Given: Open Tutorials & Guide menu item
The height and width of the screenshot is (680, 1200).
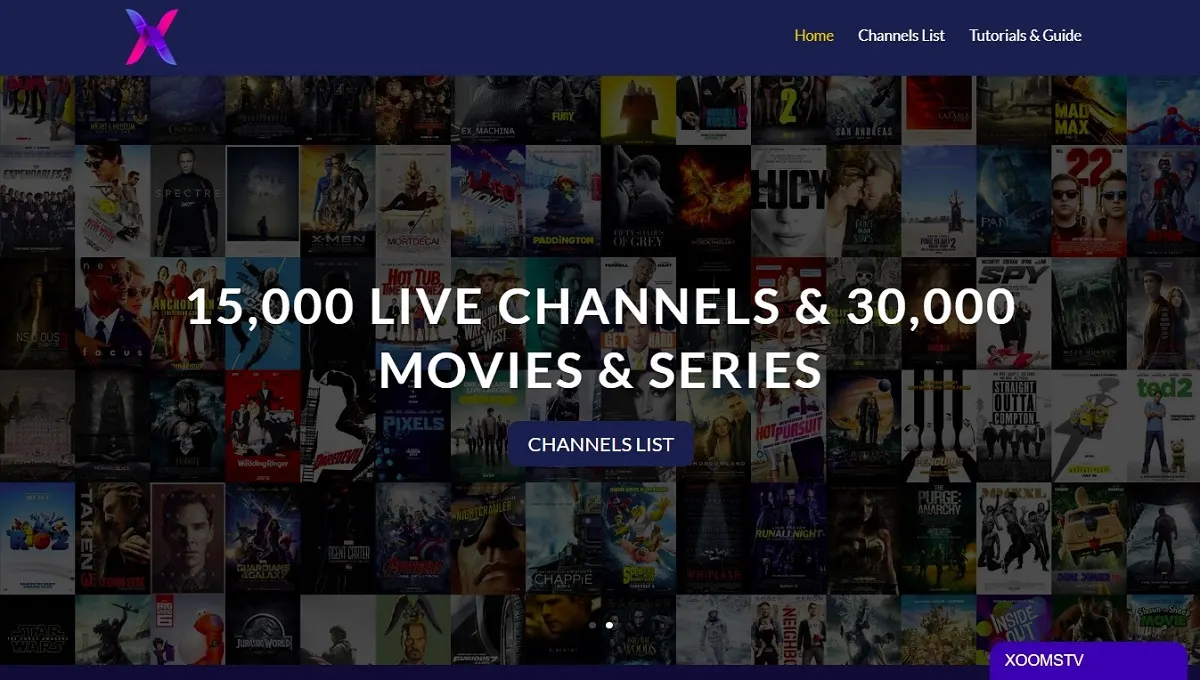Looking at the screenshot, I should pos(1025,35).
